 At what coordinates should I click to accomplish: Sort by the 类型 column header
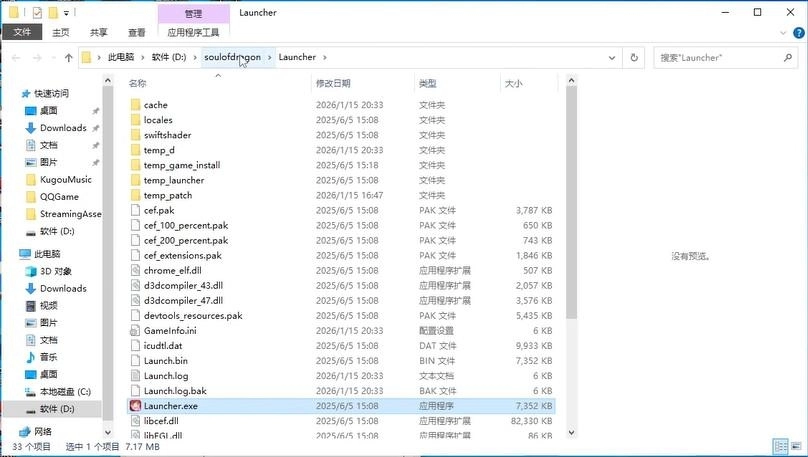pos(428,83)
